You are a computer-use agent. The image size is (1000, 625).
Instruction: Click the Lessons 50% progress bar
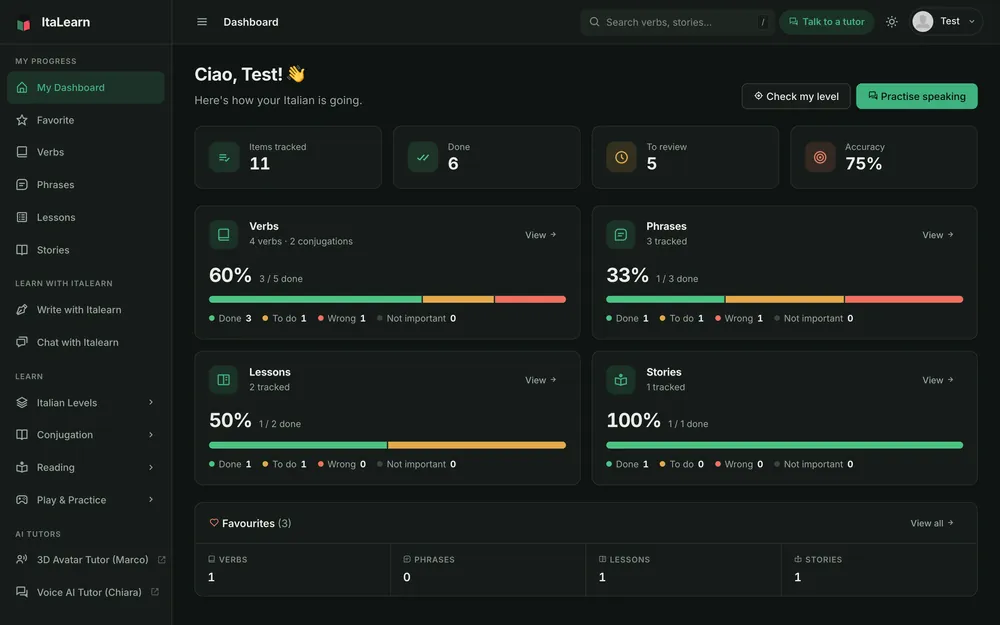[387, 445]
